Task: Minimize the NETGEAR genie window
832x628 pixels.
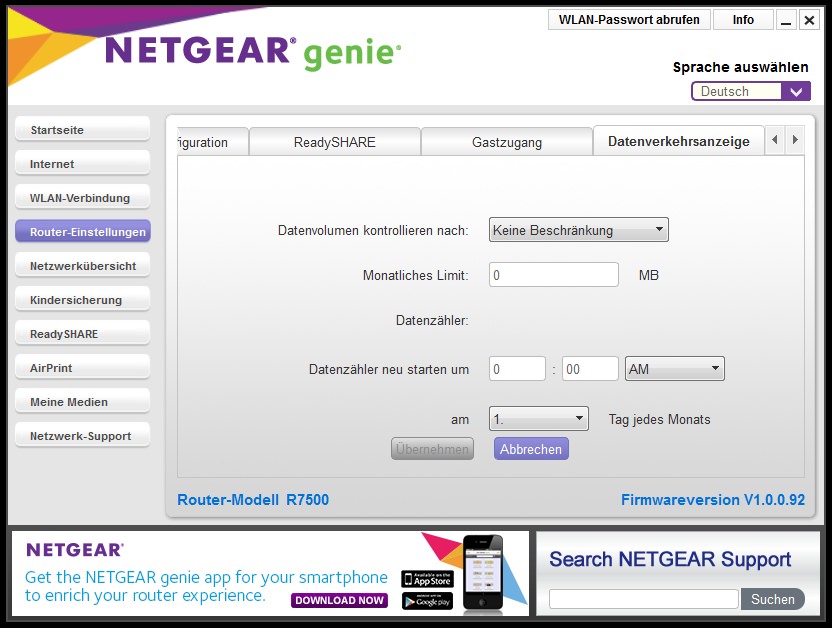Action: tap(786, 20)
